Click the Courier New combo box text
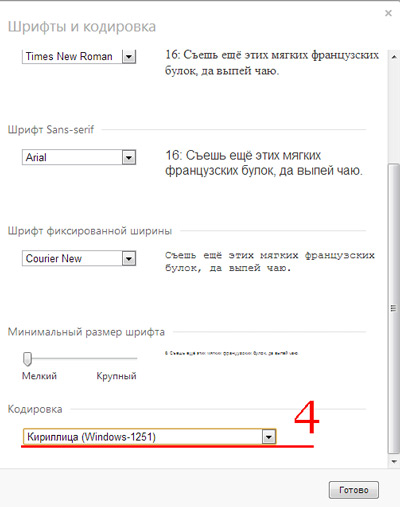Viewport: 400px width, 507px height. coord(72,258)
